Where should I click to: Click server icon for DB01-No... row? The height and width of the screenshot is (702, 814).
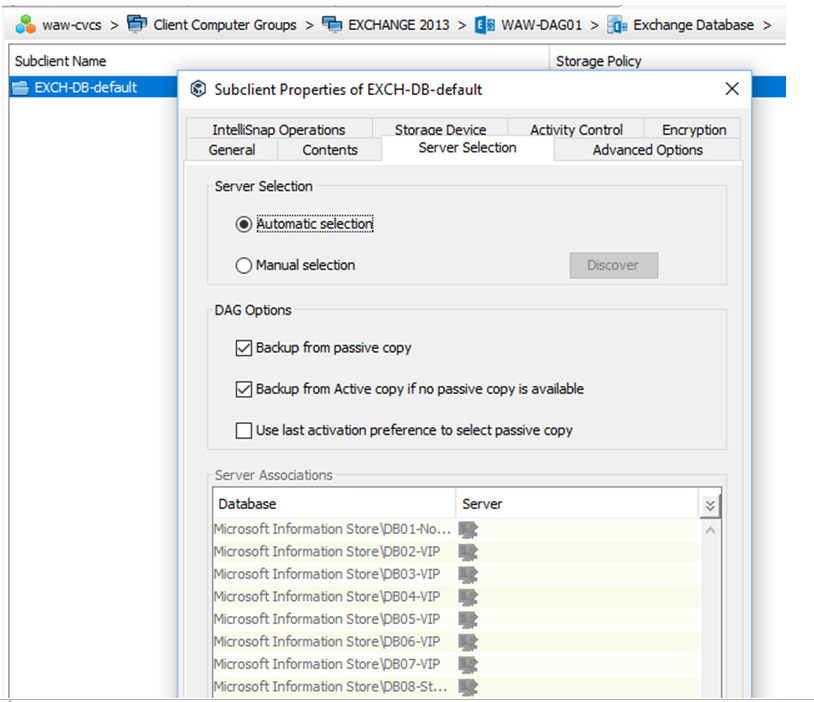point(468,530)
